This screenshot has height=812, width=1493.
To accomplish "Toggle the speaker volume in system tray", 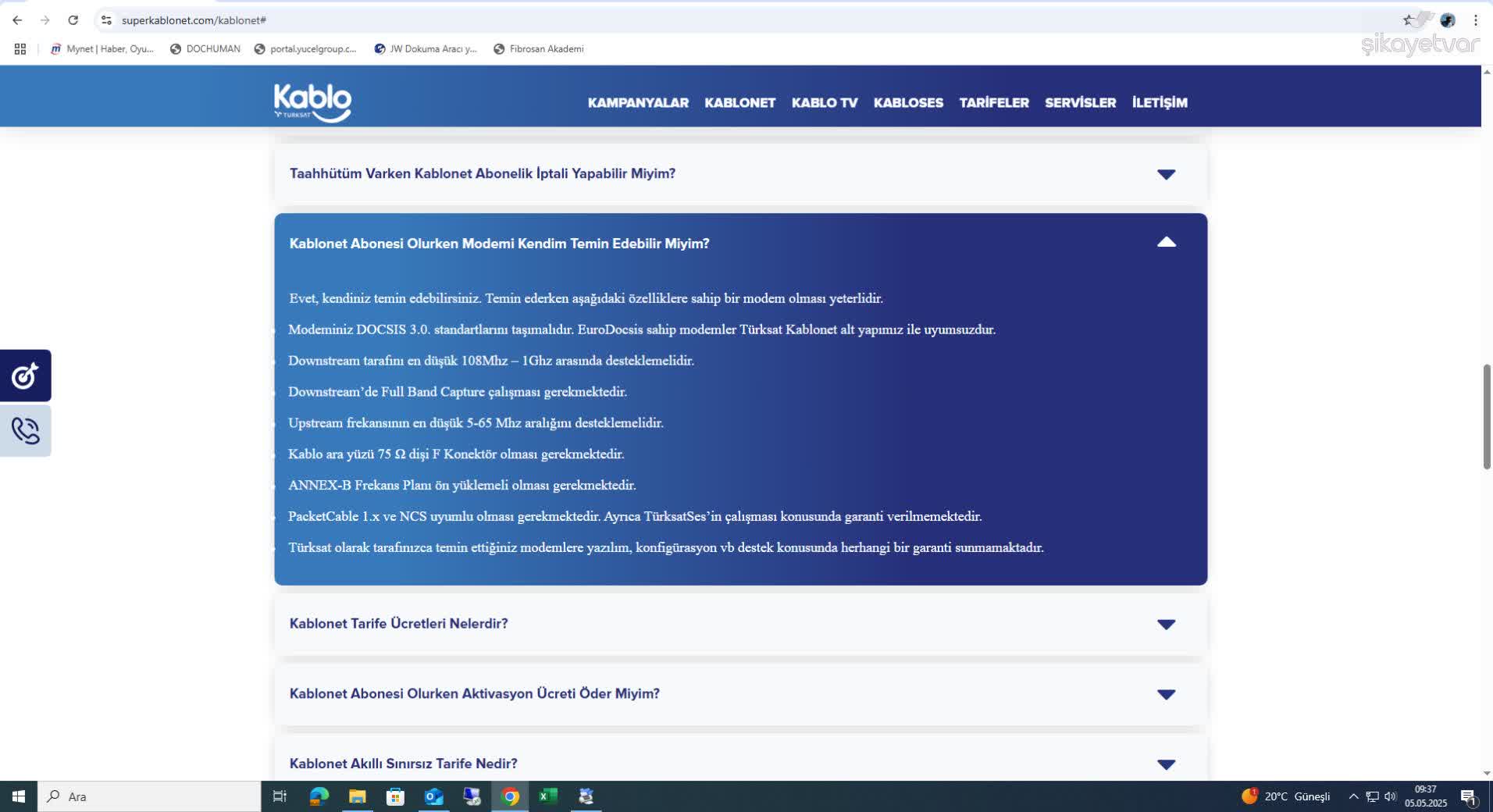I will tap(1392, 796).
